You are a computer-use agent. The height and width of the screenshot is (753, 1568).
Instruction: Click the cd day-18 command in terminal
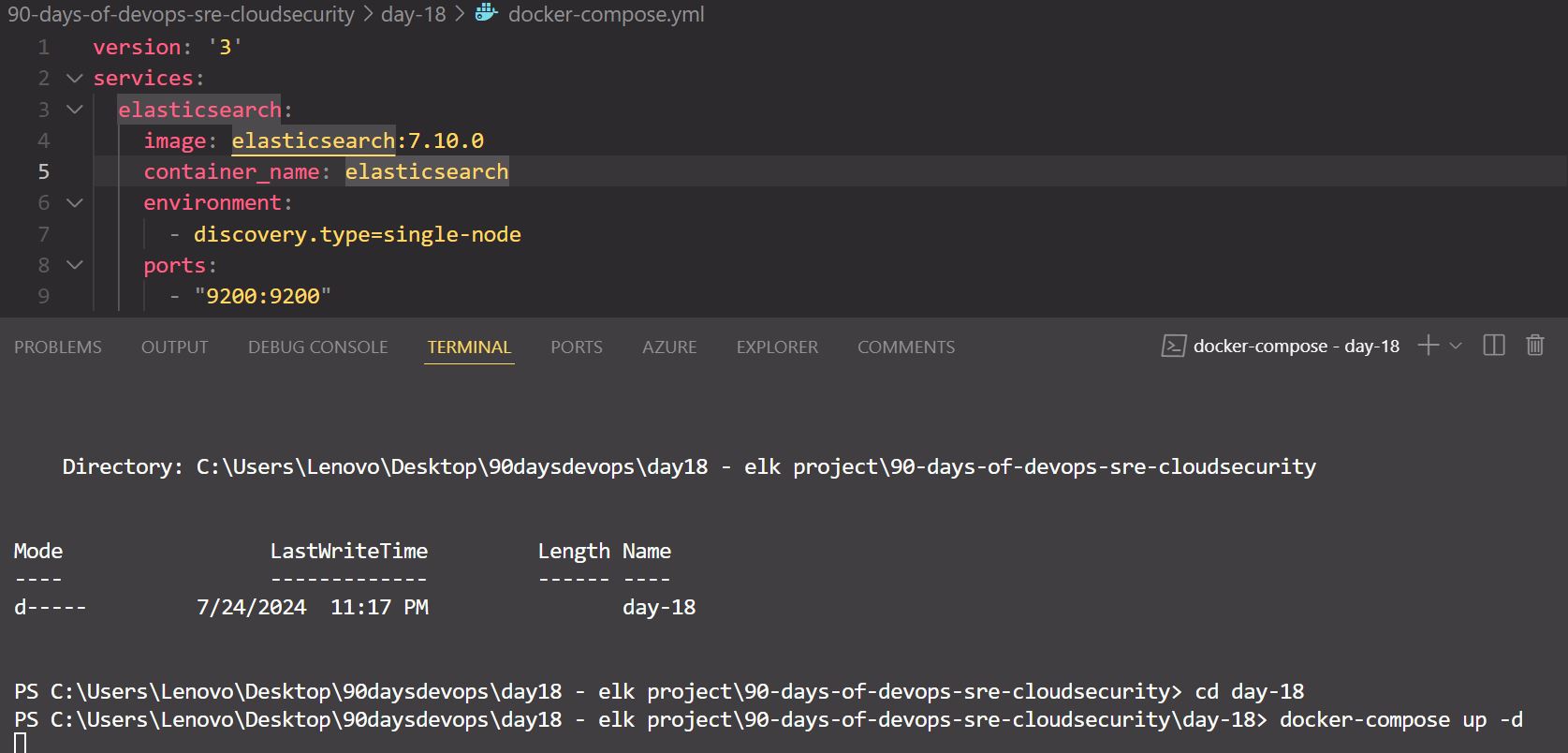[x=1250, y=691]
